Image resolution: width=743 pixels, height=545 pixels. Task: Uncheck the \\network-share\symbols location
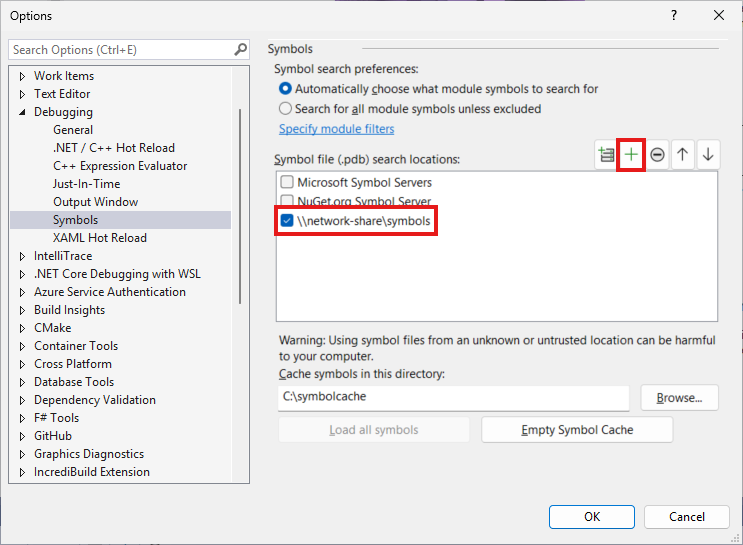[287, 221]
